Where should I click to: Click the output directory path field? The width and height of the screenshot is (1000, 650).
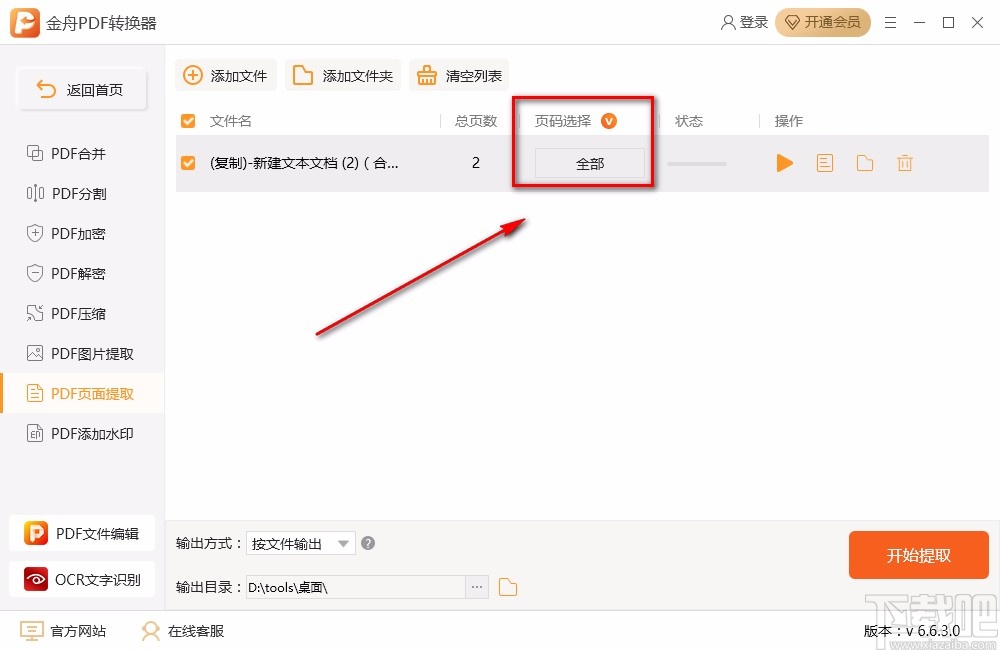pos(360,587)
